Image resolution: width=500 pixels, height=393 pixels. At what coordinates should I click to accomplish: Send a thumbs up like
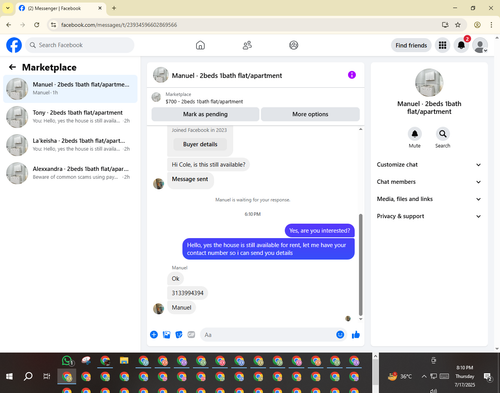click(x=356, y=335)
